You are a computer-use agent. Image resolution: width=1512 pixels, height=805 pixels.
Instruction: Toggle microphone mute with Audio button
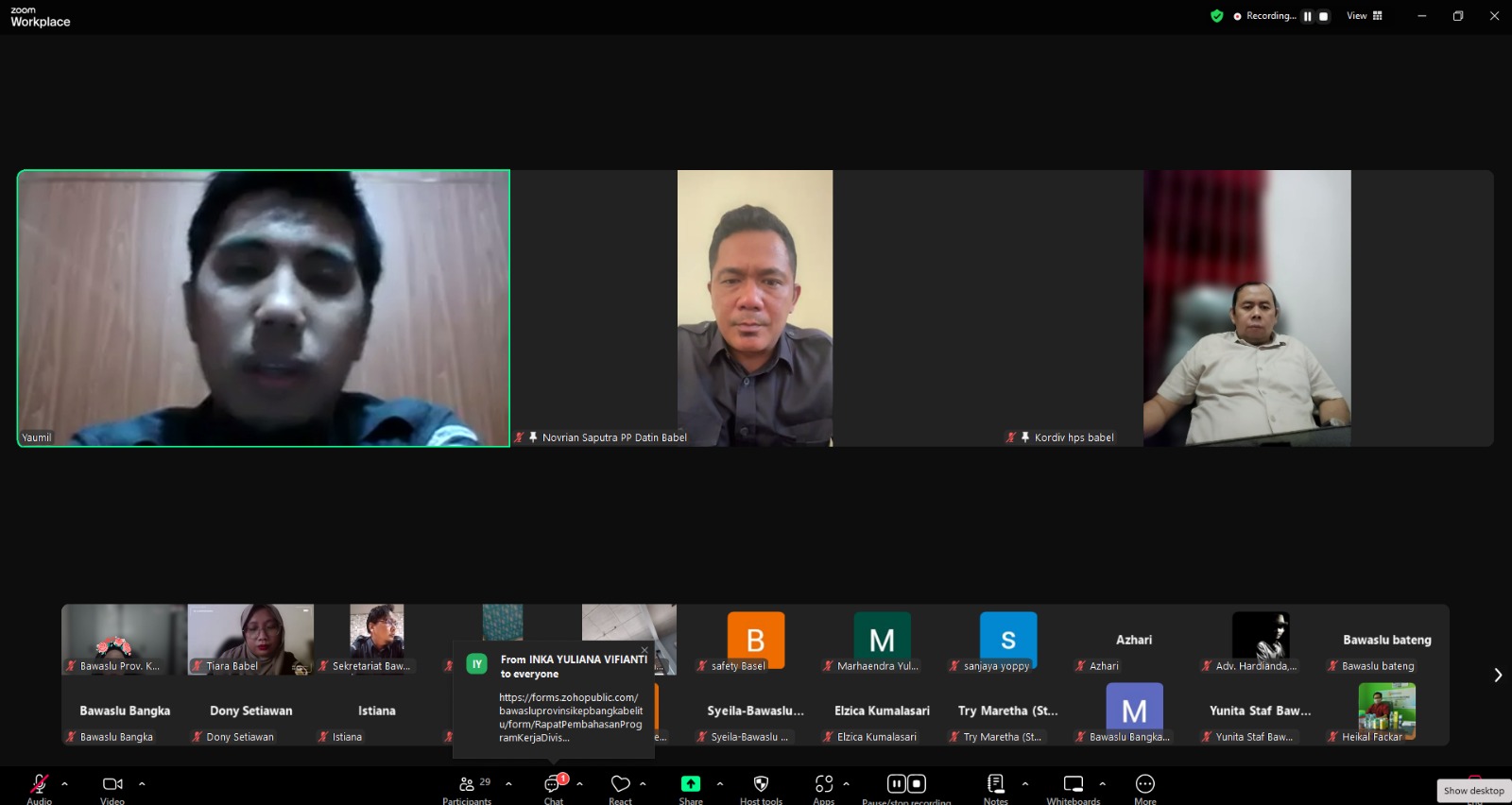click(39, 784)
